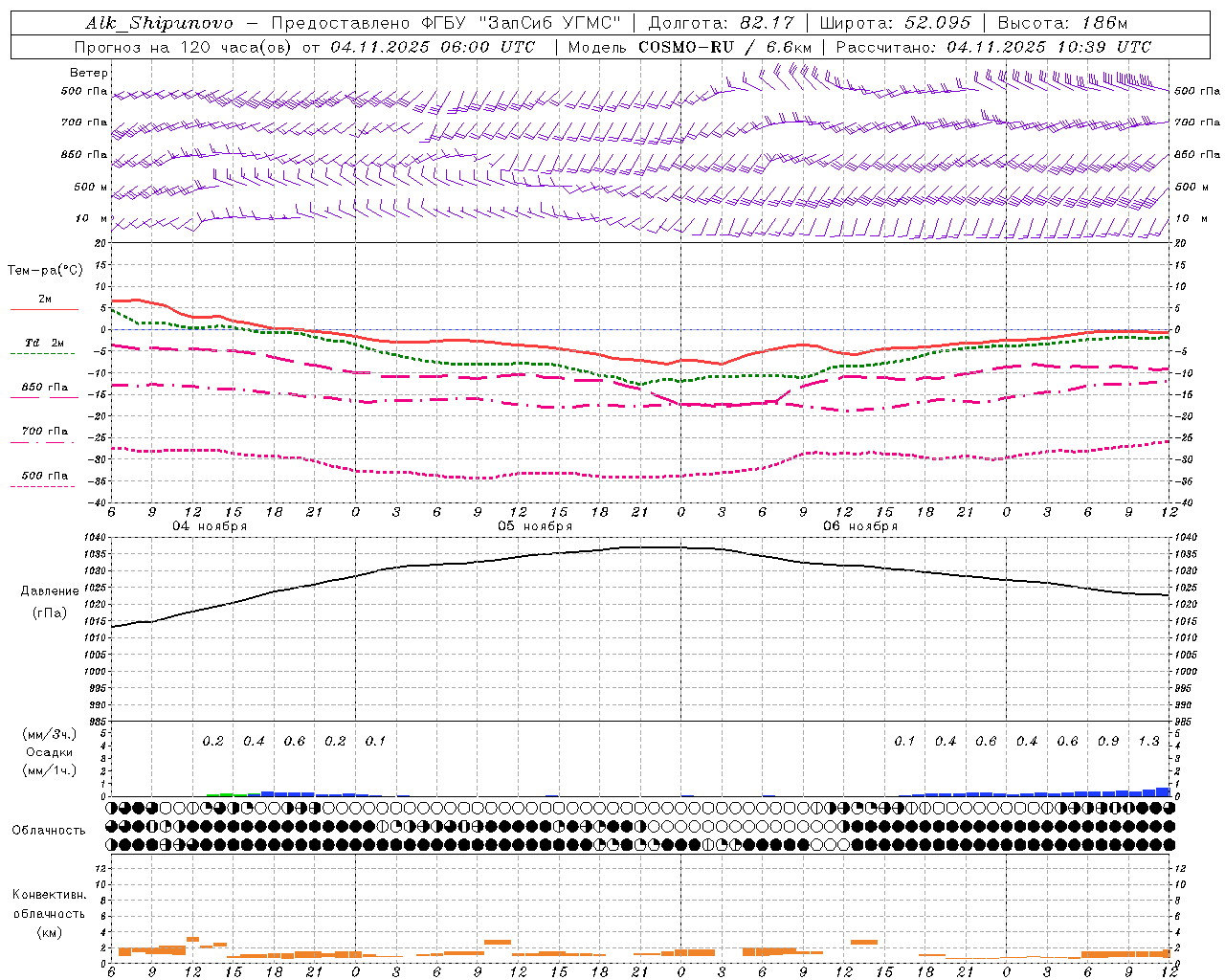1225x980 pixels.
Task: Click the 05 ноября date label
Action: pyautogui.click(x=535, y=526)
